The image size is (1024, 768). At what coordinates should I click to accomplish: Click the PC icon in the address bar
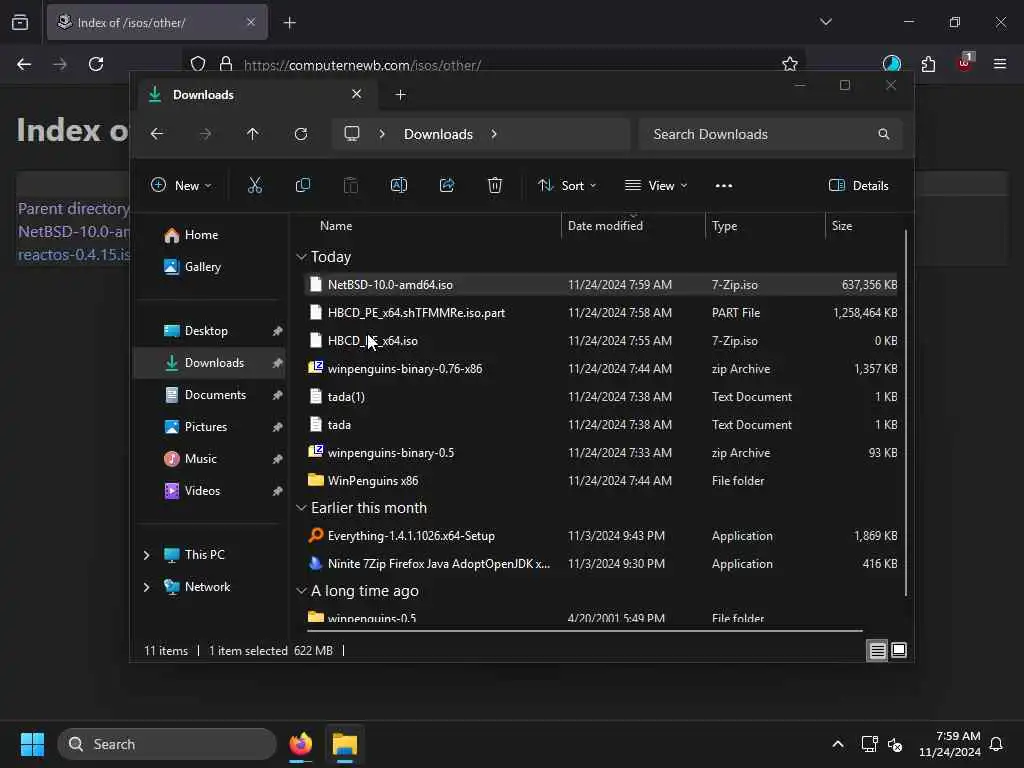[x=352, y=134]
